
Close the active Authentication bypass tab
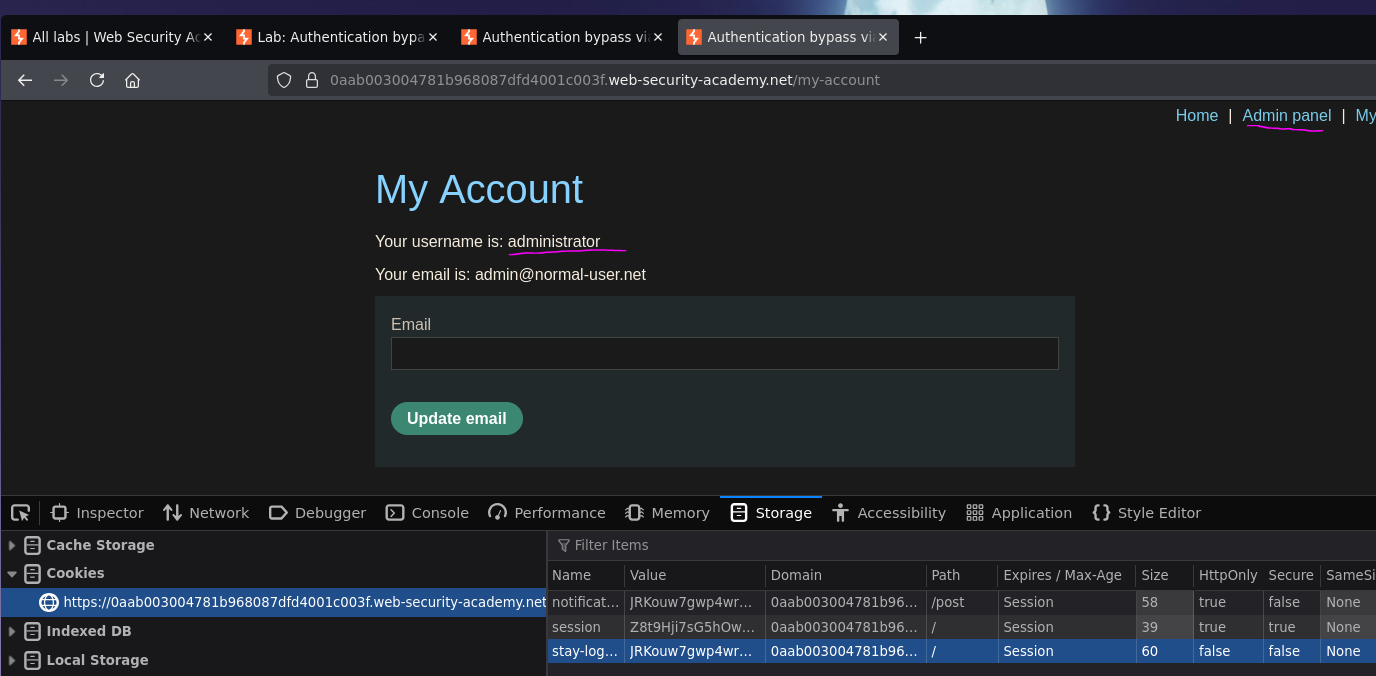click(883, 37)
